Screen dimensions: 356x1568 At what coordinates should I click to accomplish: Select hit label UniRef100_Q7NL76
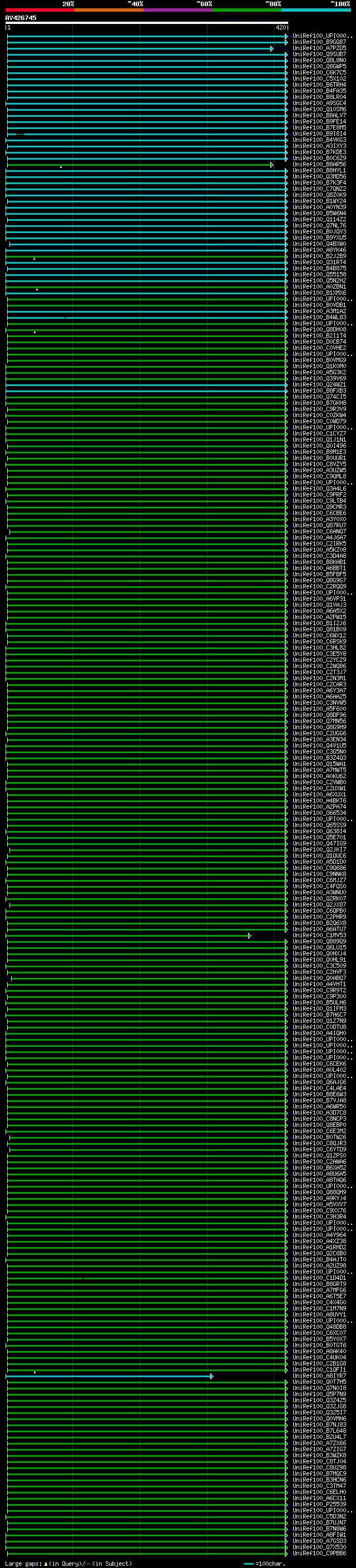tap(319, 225)
